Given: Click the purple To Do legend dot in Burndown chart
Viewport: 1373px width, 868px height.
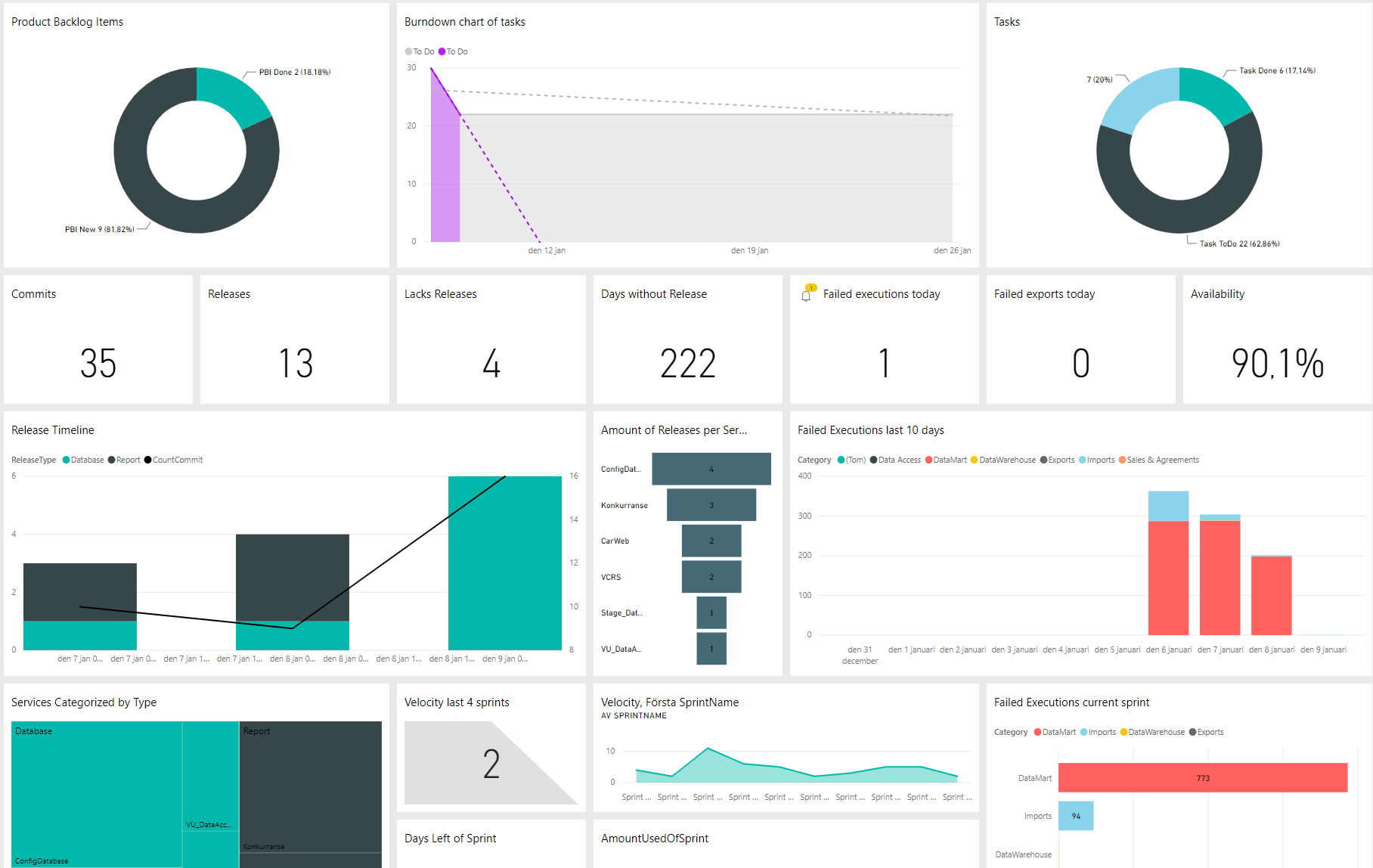Looking at the screenshot, I should coord(442,51).
